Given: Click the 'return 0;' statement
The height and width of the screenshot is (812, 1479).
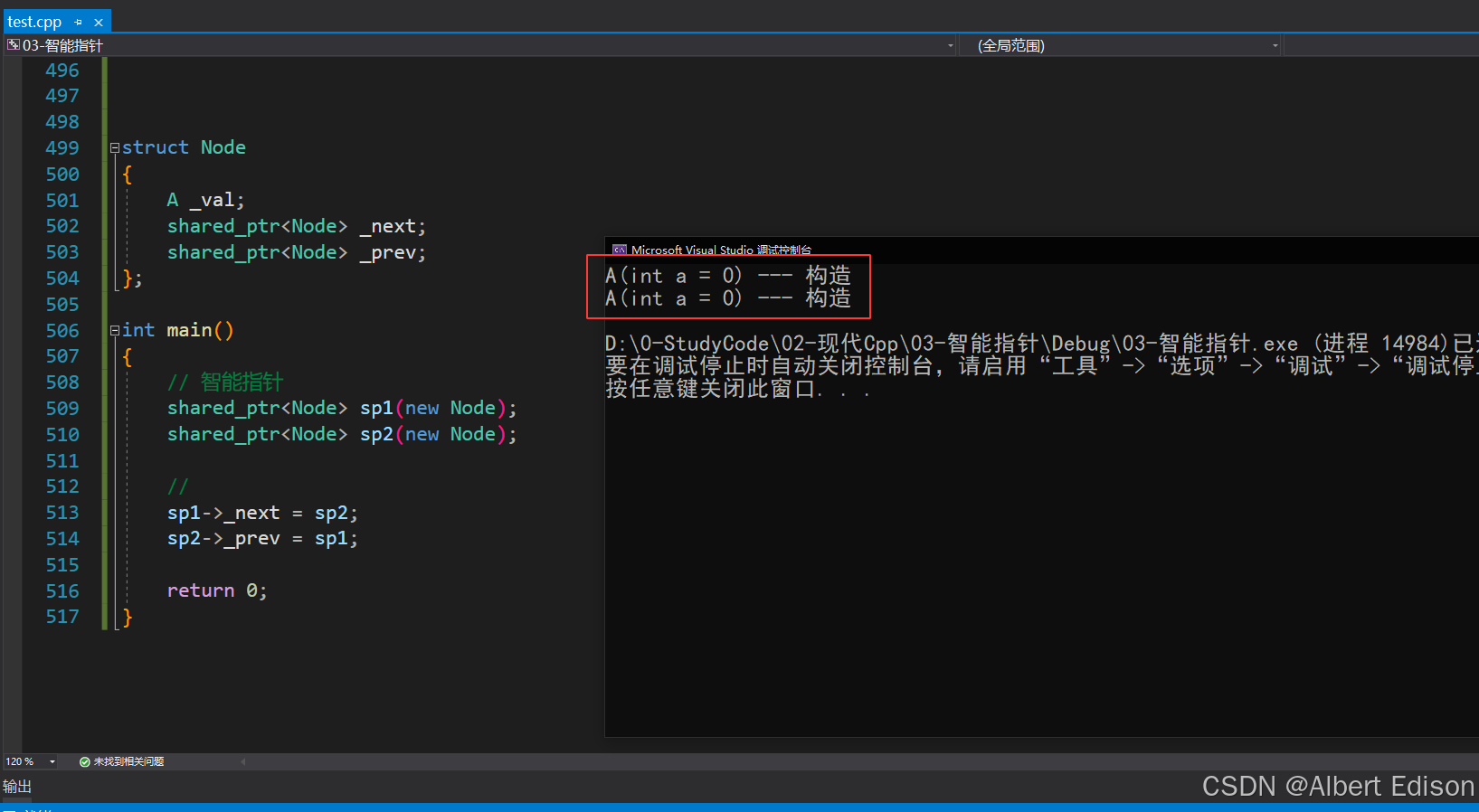Looking at the screenshot, I should click(217, 590).
